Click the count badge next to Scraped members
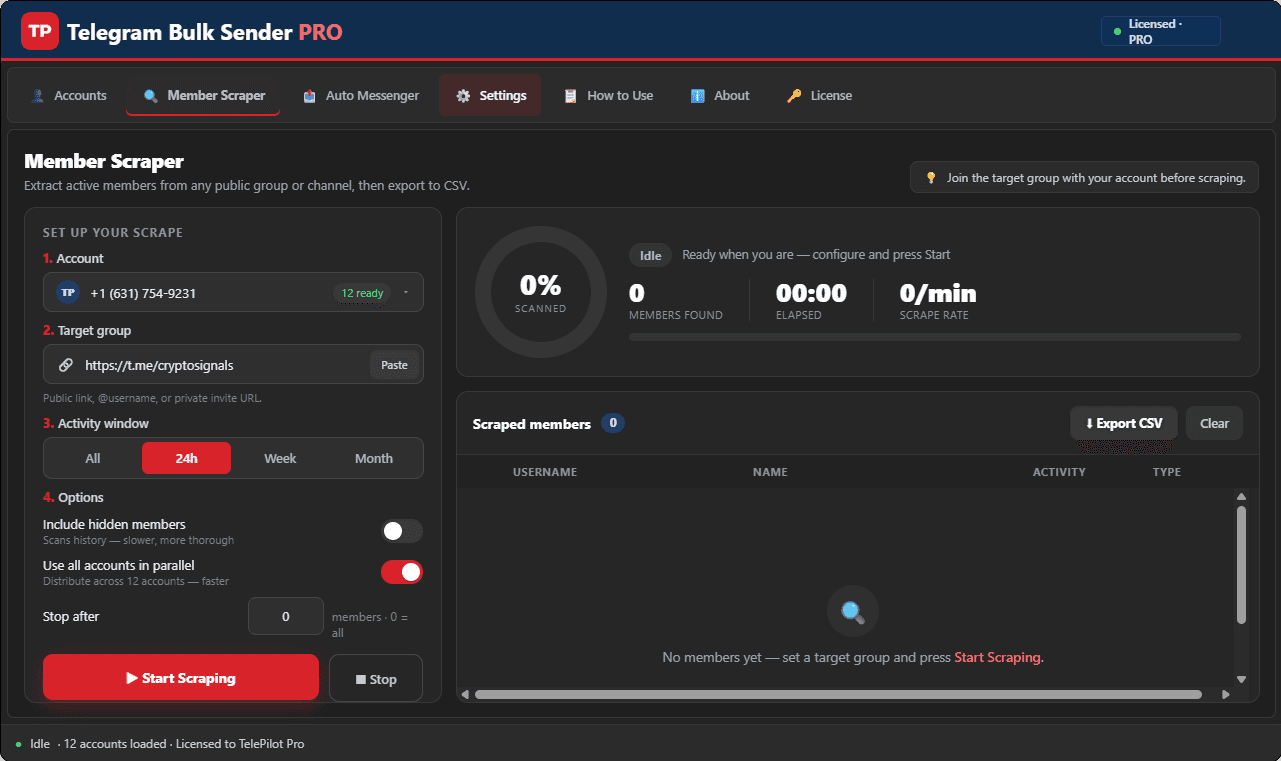The width and height of the screenshot is (1281, 761). [x=613, y=423]
